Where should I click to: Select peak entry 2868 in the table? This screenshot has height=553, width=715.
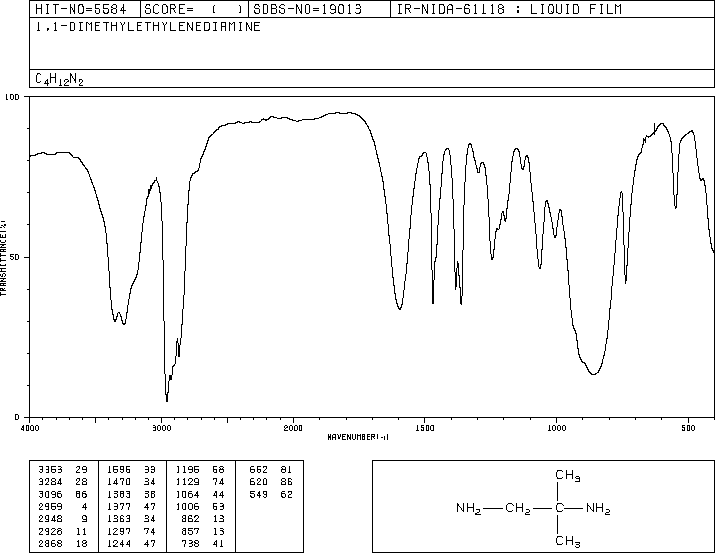63,543
